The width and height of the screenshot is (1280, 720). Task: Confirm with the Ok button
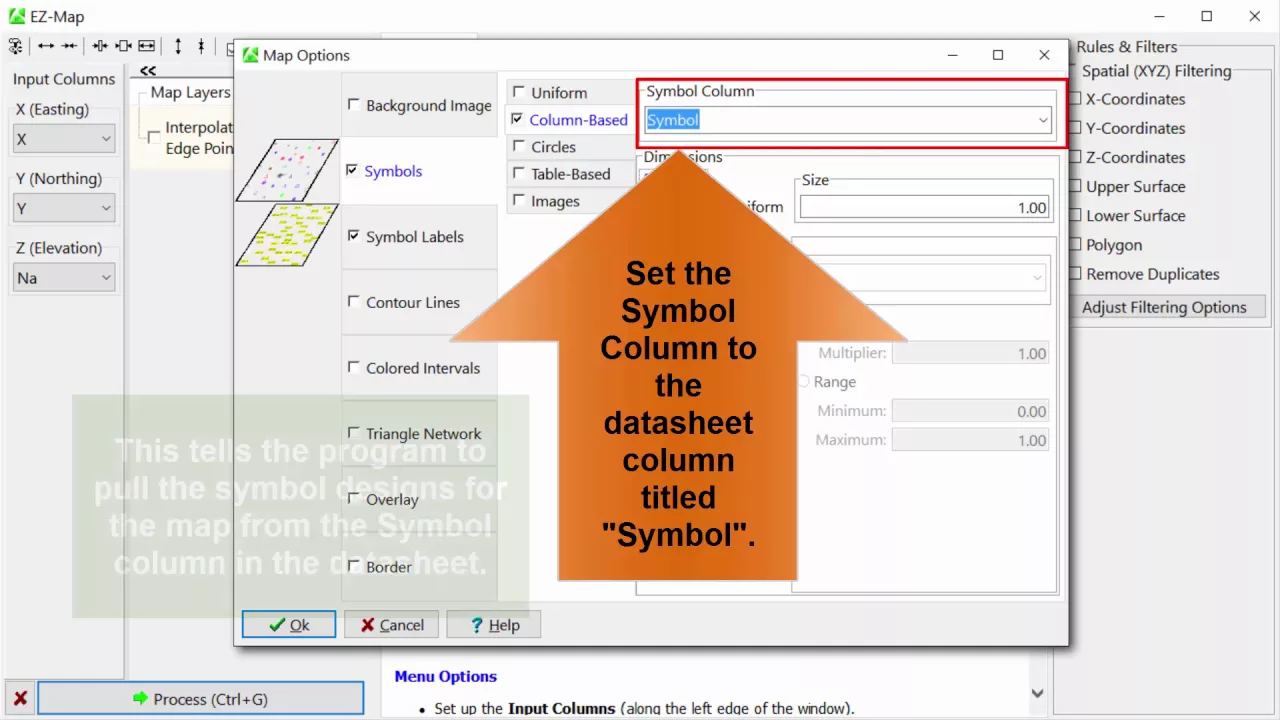[289, 624]
